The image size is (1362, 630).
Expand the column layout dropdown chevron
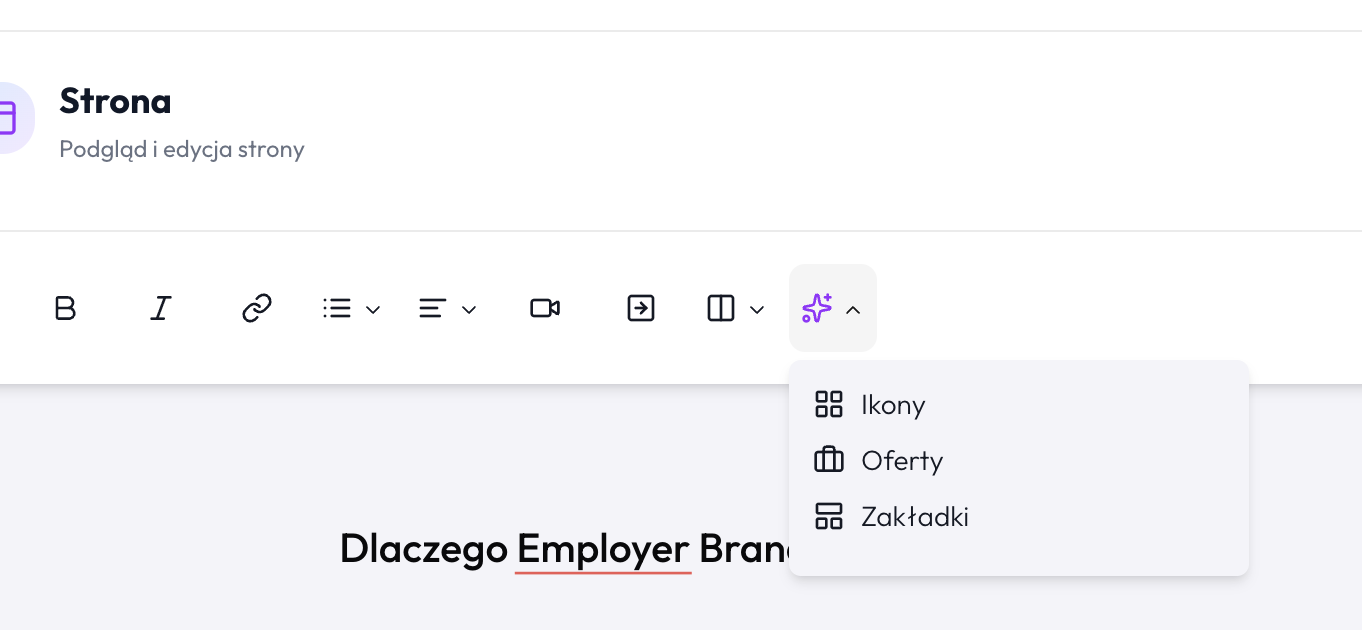click(x=756, y=310)
